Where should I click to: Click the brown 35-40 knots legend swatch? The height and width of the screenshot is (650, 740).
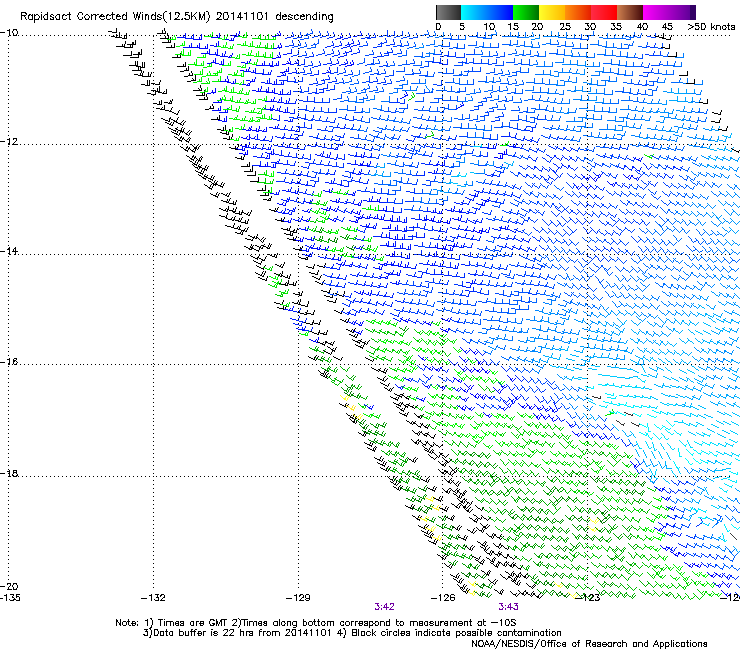[630, 12]
